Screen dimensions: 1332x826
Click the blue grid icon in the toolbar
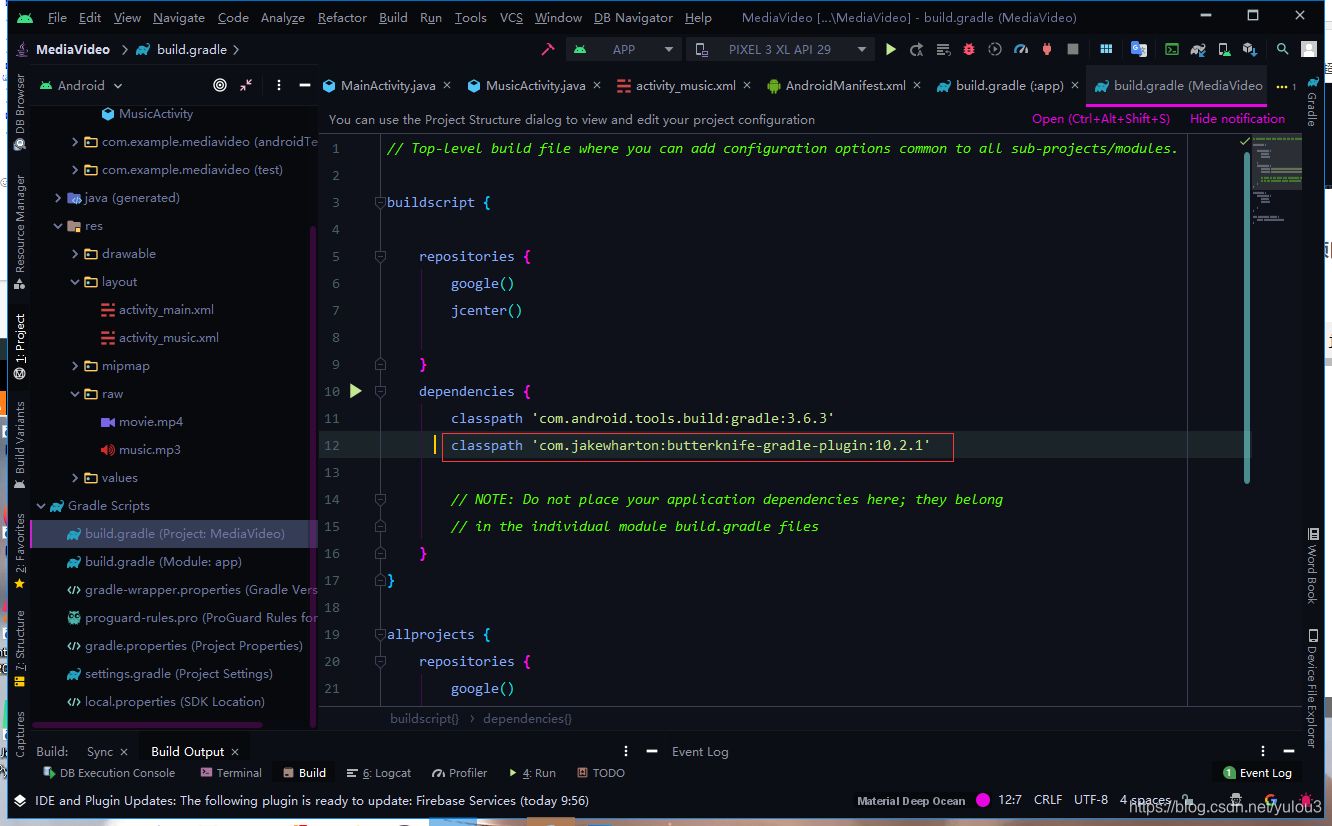[1106, 49]
